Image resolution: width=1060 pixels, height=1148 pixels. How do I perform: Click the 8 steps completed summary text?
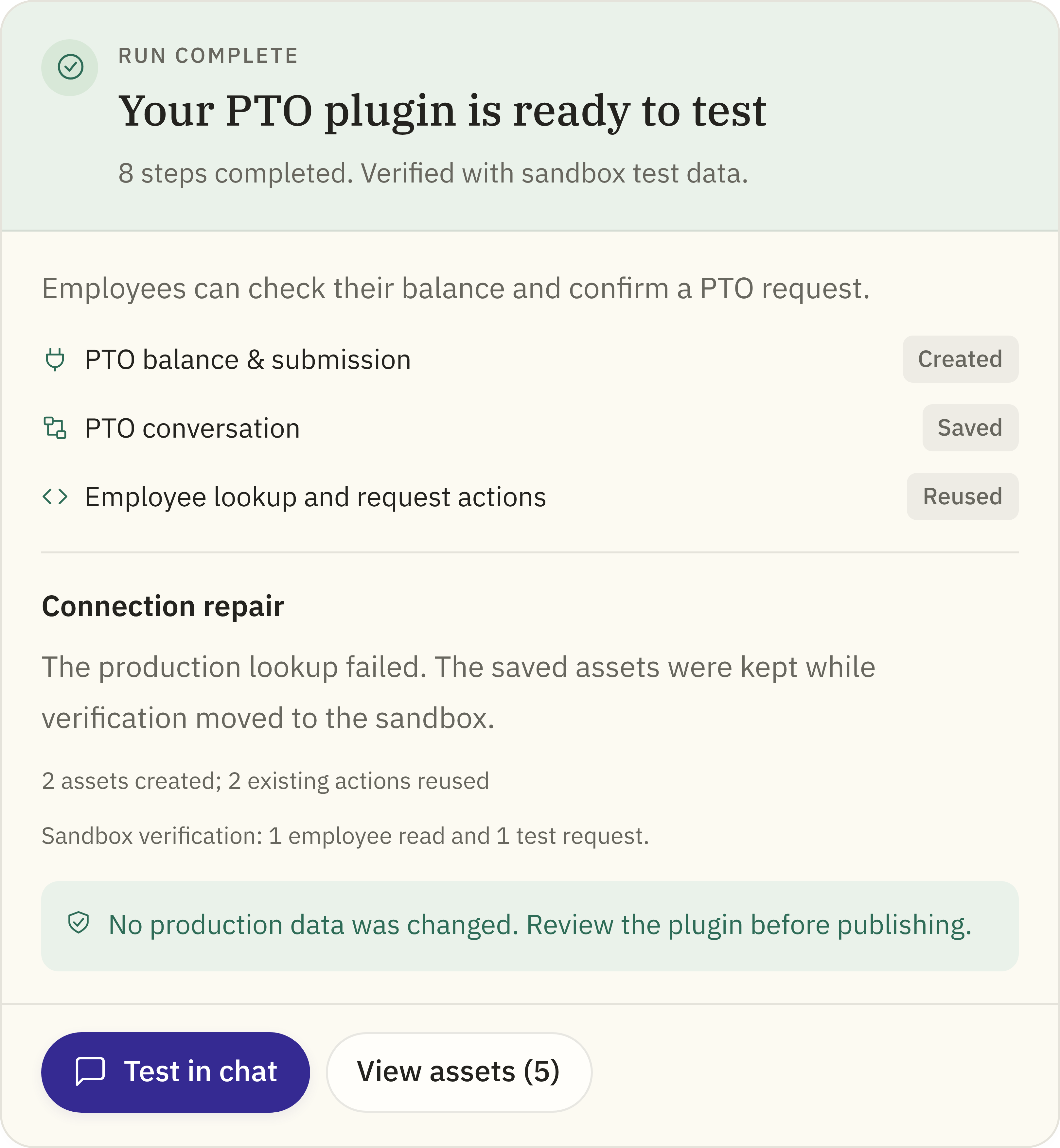pyautogui.click(x=433, y=173)
